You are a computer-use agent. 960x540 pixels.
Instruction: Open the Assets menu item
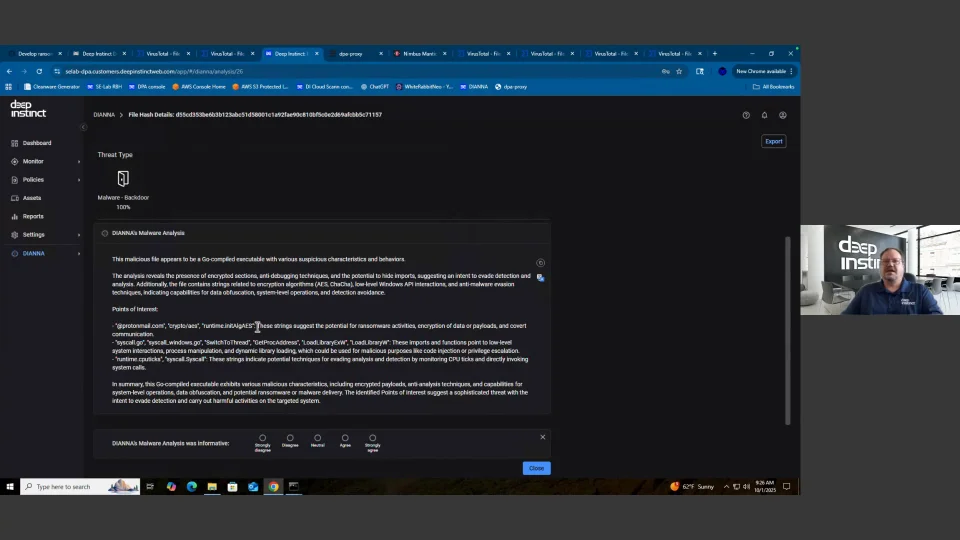coord(32,198)
